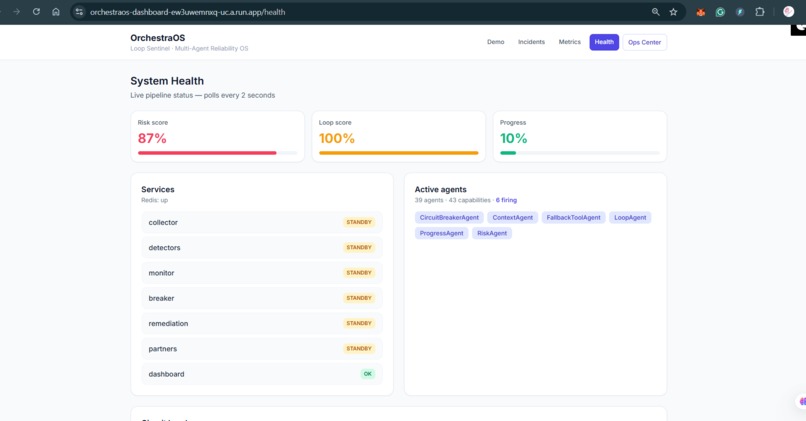Viewport: 806px width, 421px height.
Task: Click the LoopAgent chip
Action: click(x=630, y=217)
